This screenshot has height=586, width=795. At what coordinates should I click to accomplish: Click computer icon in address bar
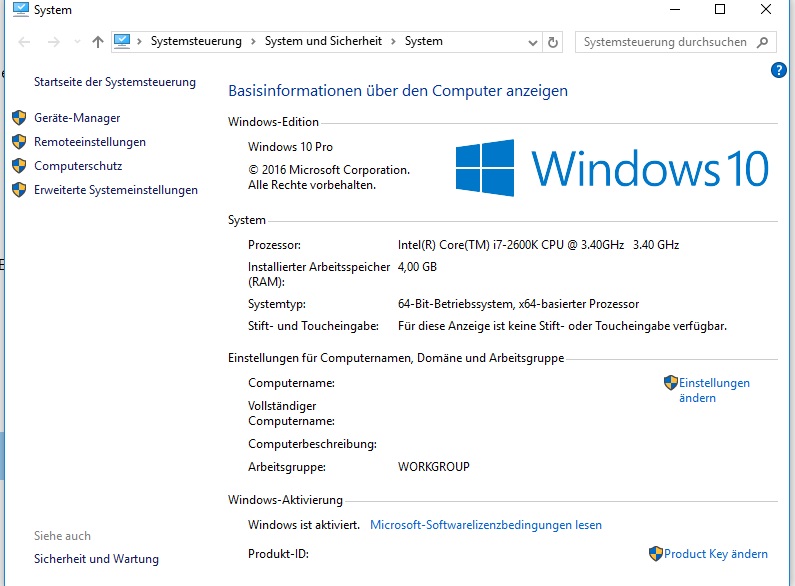click(x=122, y=41)
